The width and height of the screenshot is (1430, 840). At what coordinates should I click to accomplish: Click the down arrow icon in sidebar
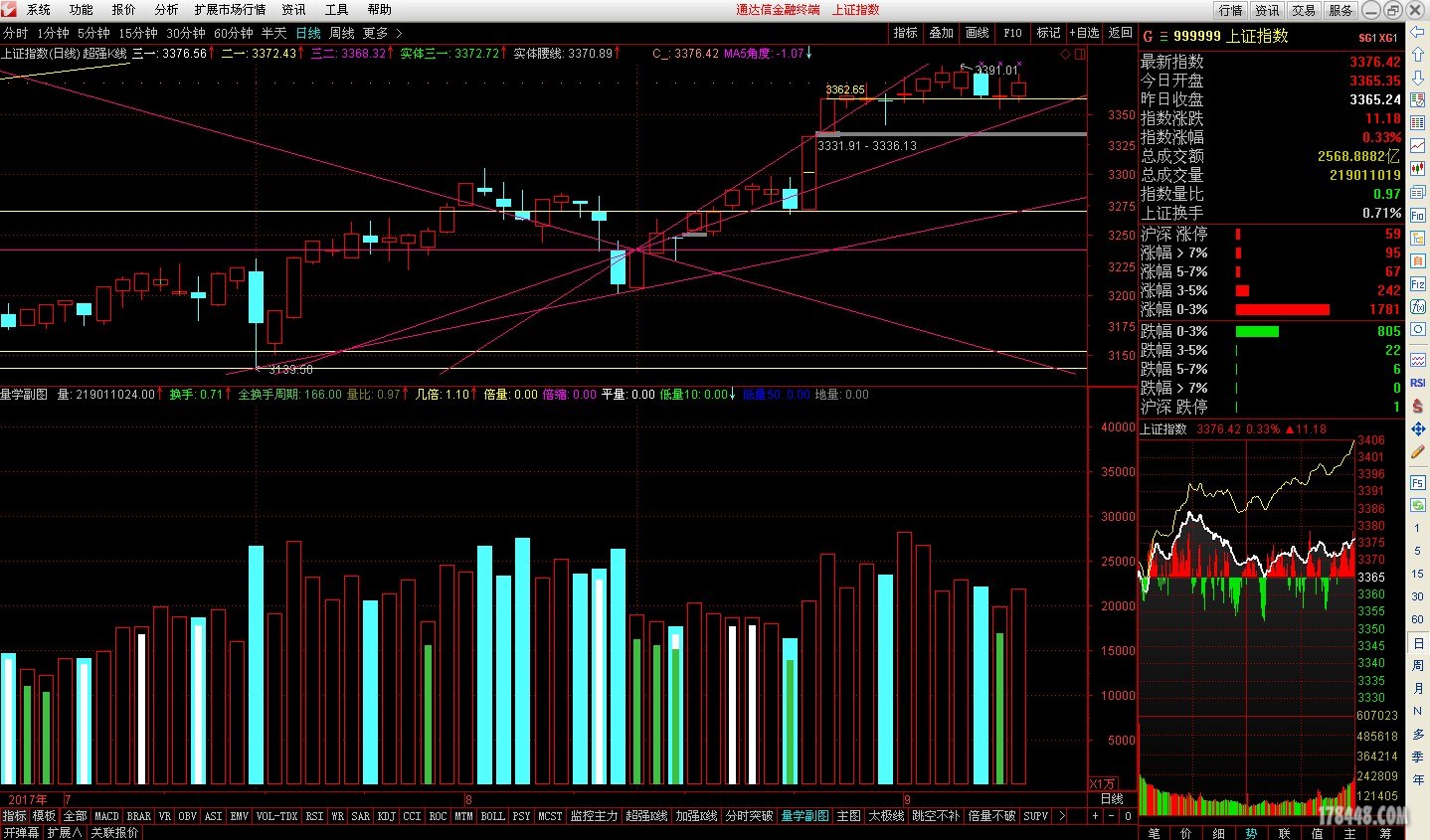1418,79
